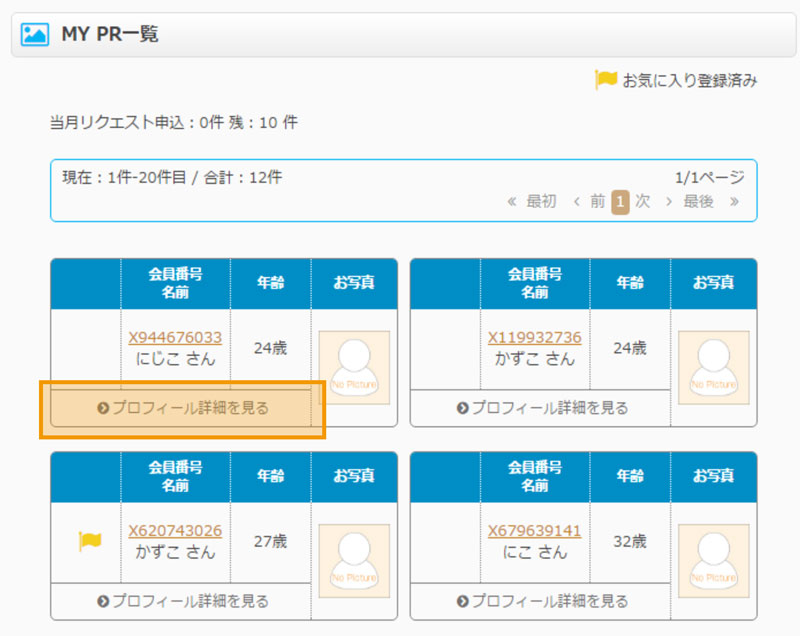Select page 1 in pagination
The image size is (800, 636).
[620, 202]
